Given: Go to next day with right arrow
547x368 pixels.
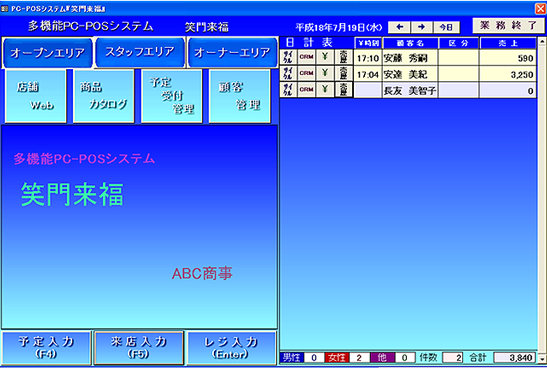Looking at the screenshot, I should coord(422,27).
